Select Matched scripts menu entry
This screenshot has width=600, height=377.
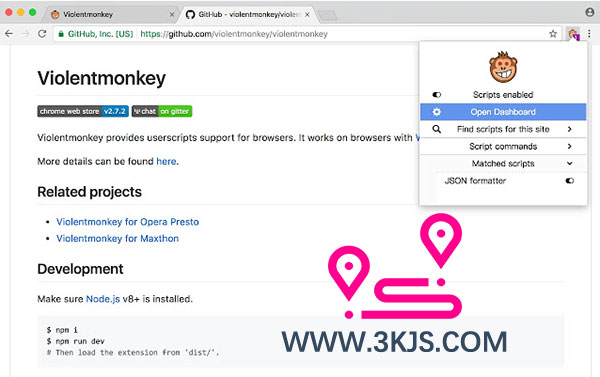click(x=503, y=163)
